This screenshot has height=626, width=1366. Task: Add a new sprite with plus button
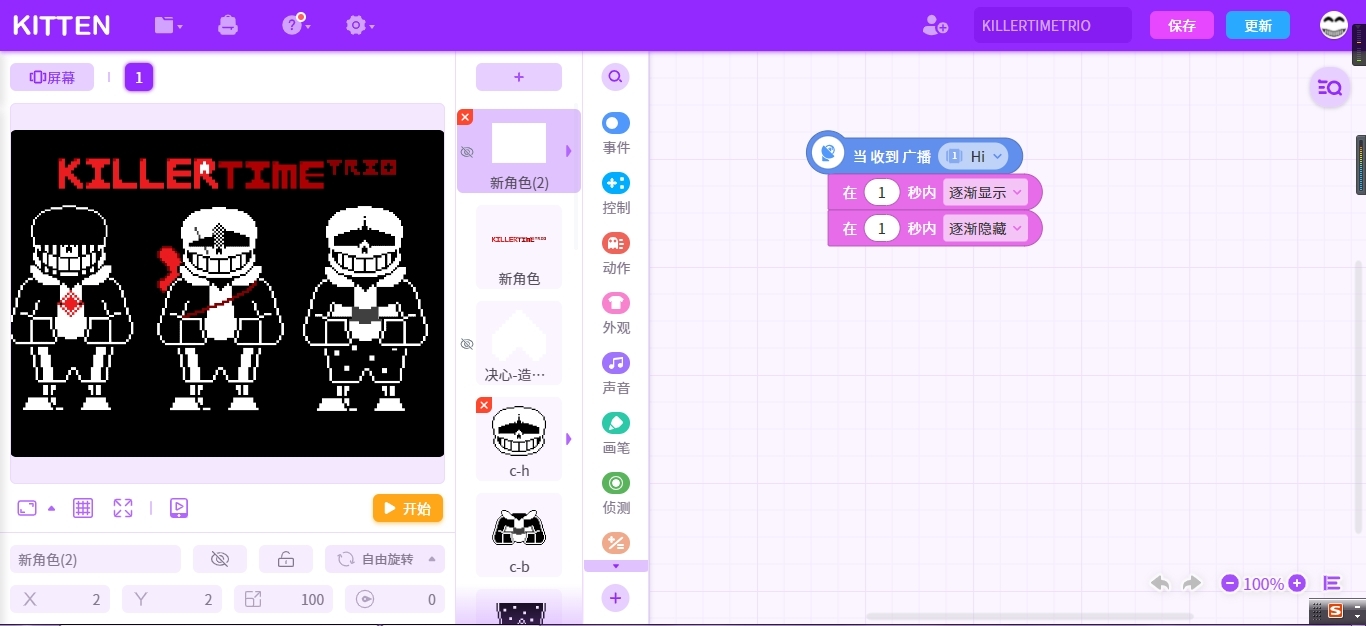point(519,77)
